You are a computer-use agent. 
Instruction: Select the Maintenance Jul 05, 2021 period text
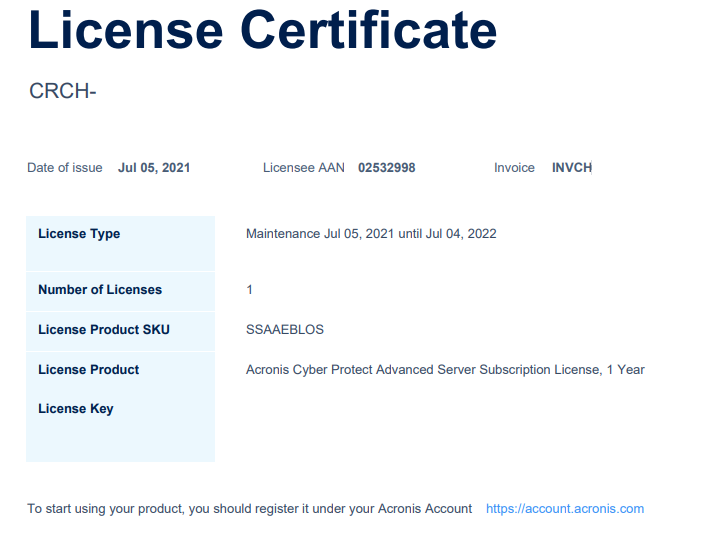click(371, 233)
